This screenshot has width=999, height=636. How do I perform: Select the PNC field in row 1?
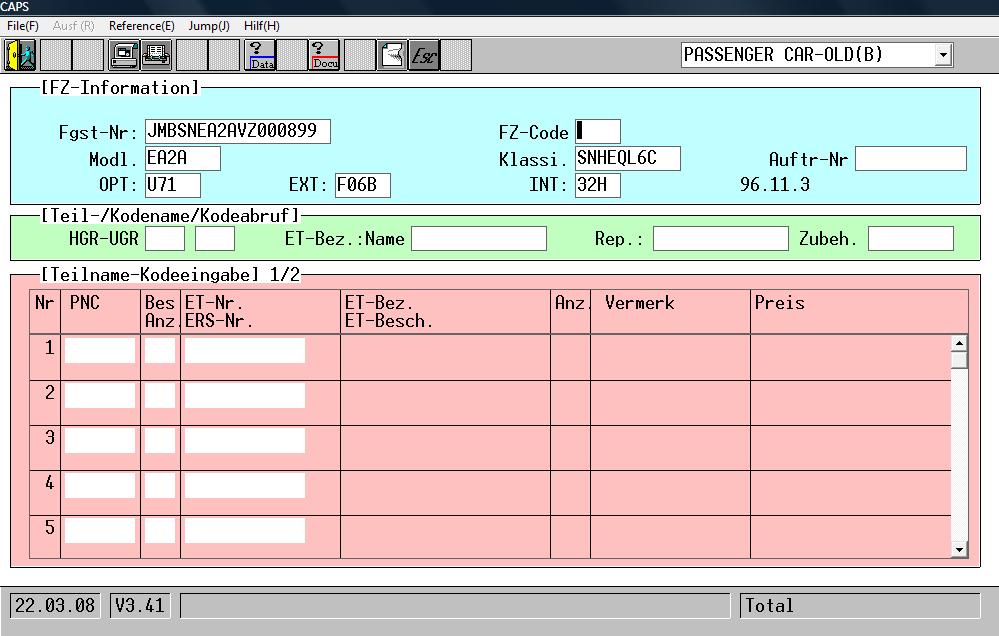[x=100, y=350]
